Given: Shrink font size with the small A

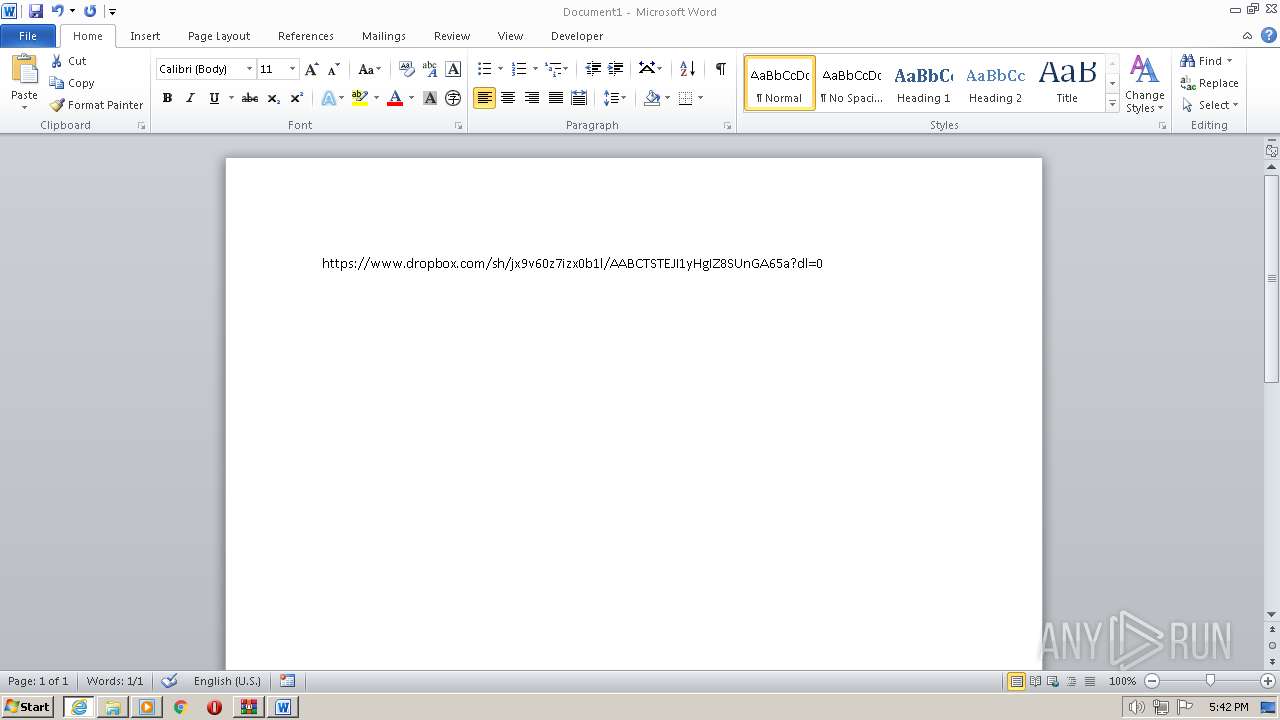Looking at the screenshot, I should point(334,69).
